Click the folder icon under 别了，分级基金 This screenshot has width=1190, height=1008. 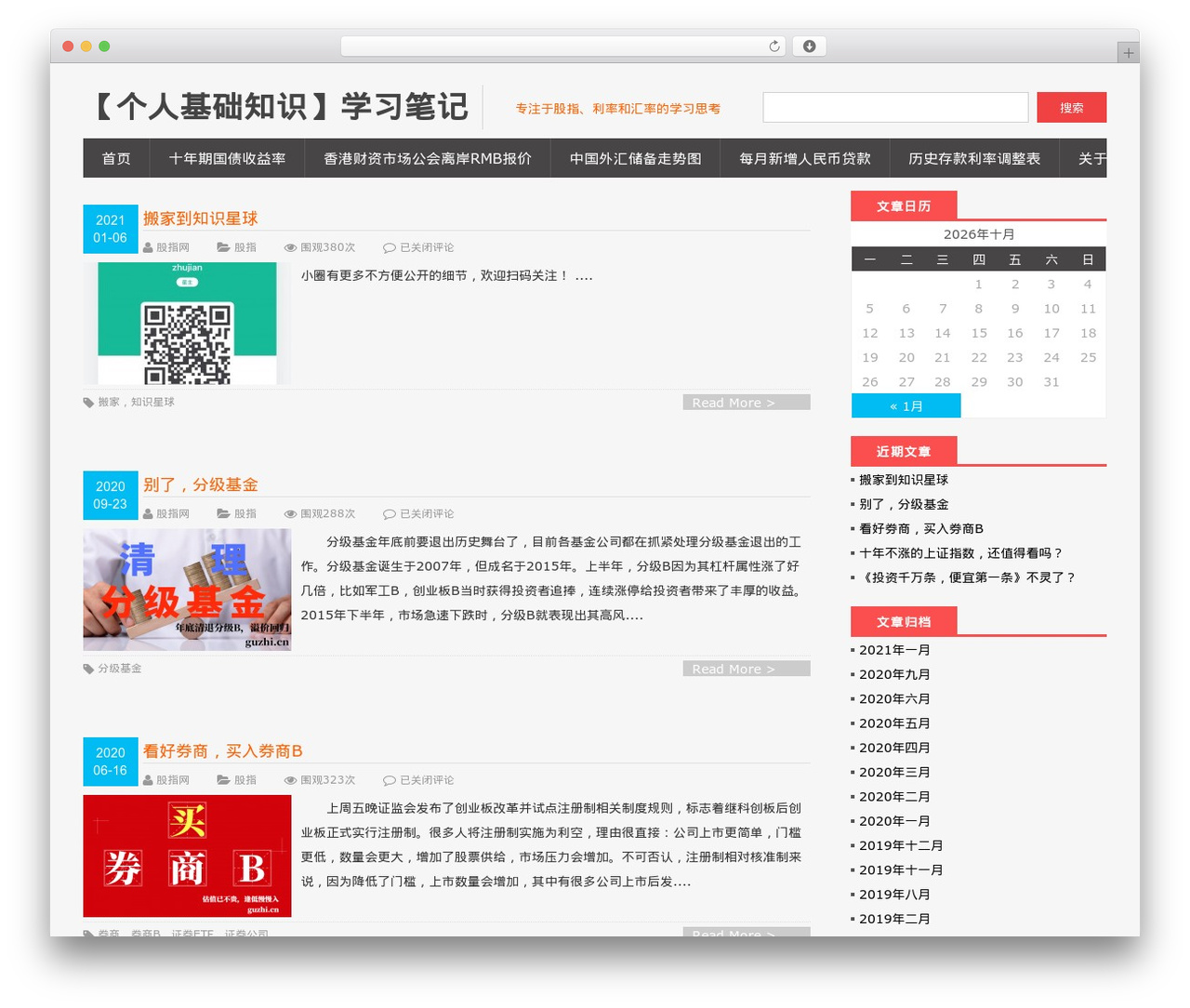click(223, 513)
